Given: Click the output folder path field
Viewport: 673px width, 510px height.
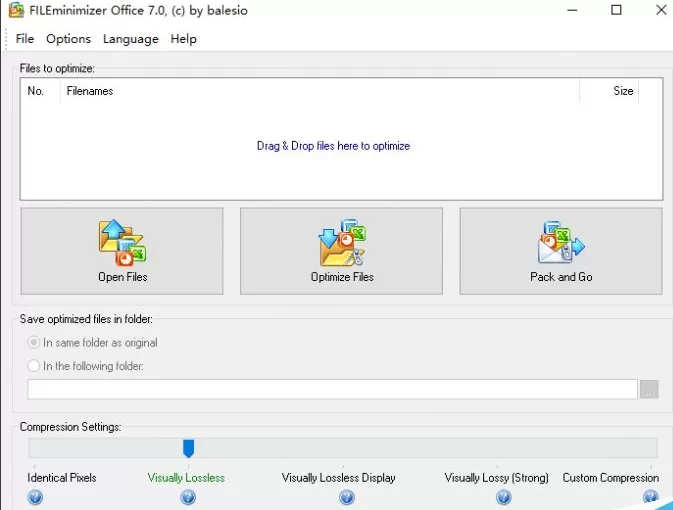Looking at the screenshot, I should [333, 389].
